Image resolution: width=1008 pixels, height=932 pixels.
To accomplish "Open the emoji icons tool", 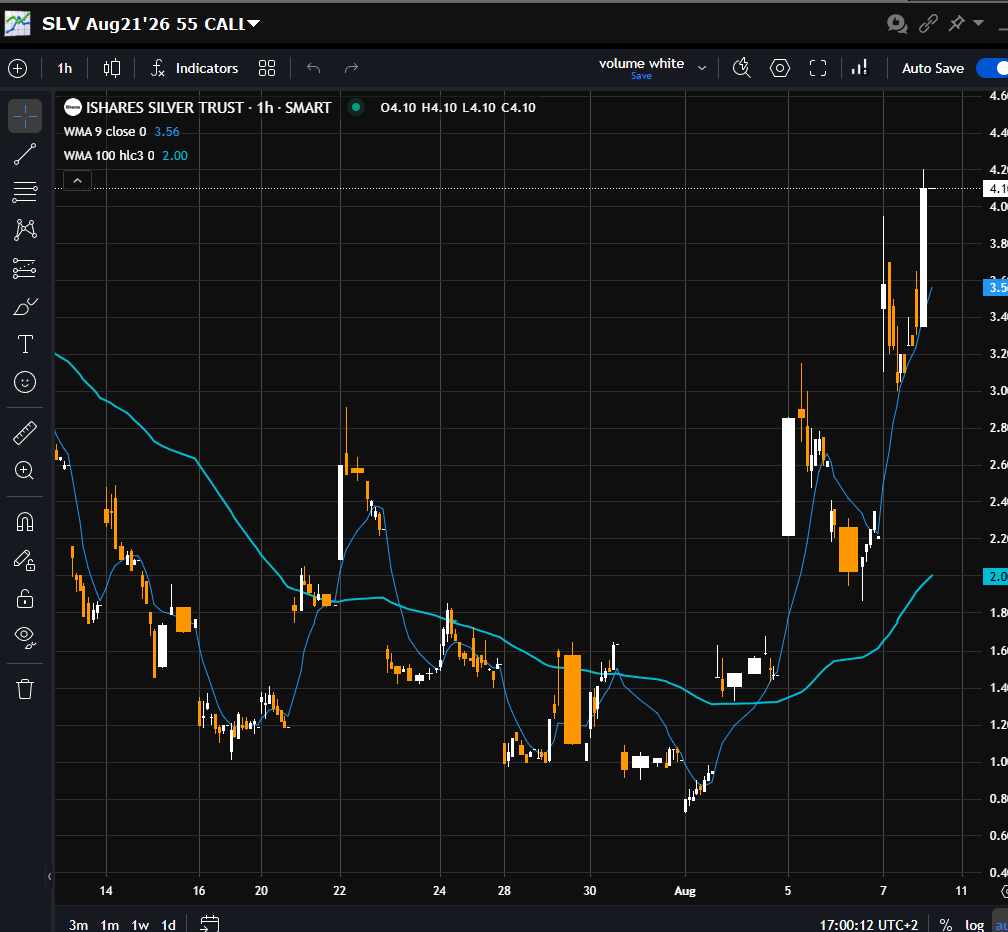I will click(x=24, y=382).
